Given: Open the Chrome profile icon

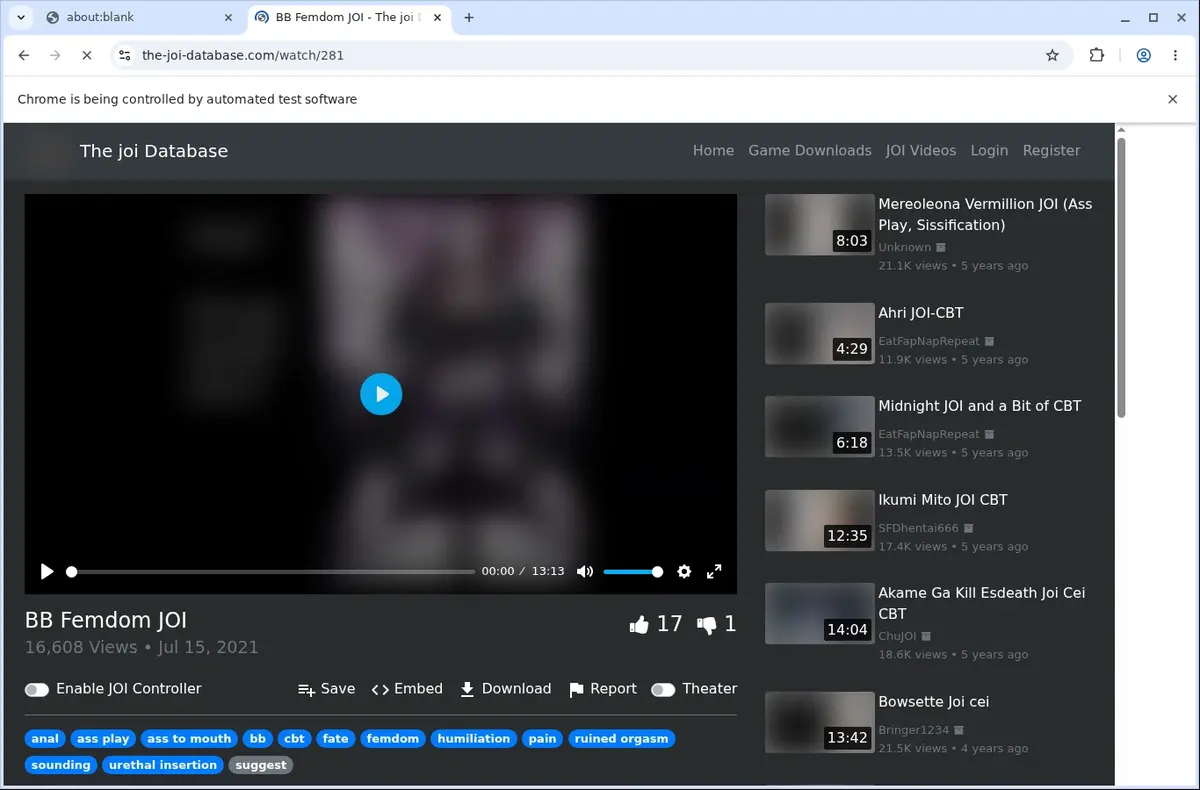Looking at the screenshot, I should tap(1143, 55).
